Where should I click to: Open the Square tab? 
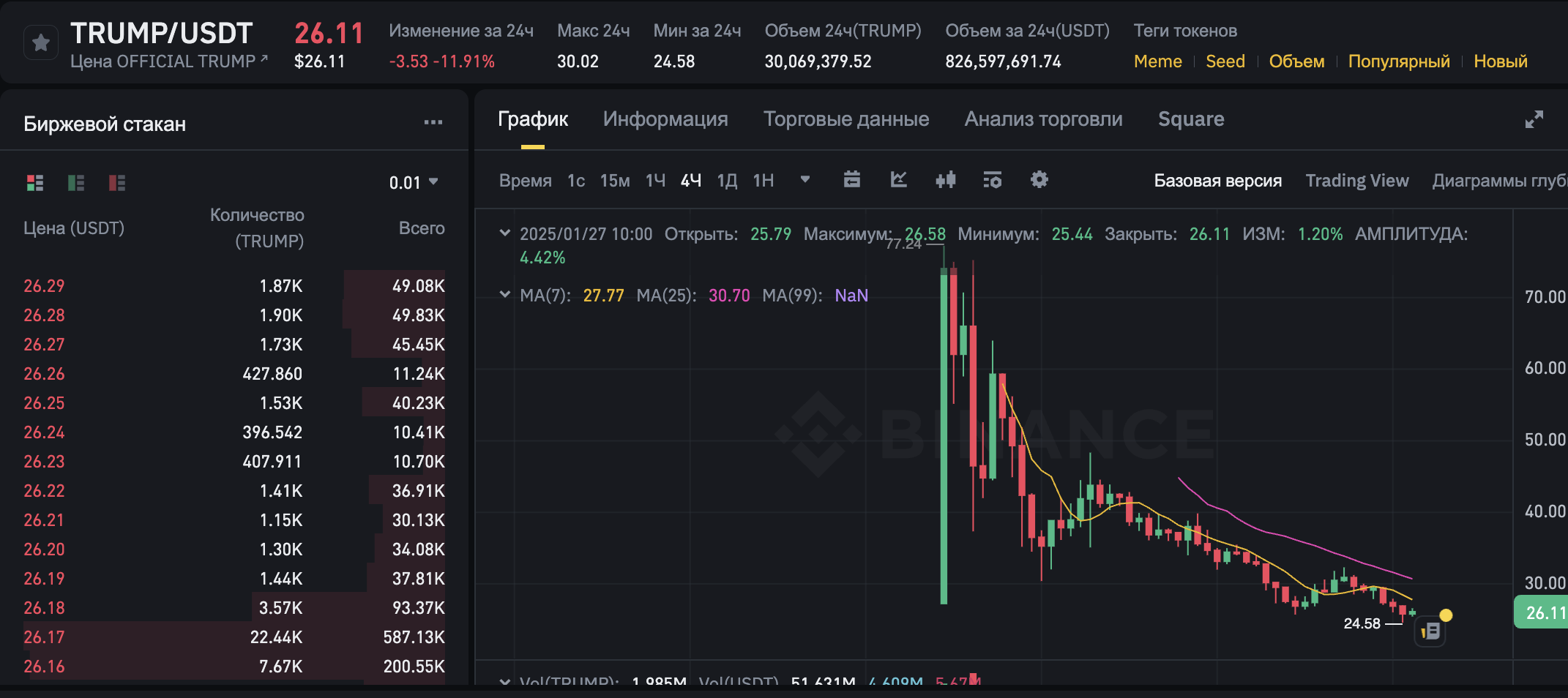[x=1191, y=119]
